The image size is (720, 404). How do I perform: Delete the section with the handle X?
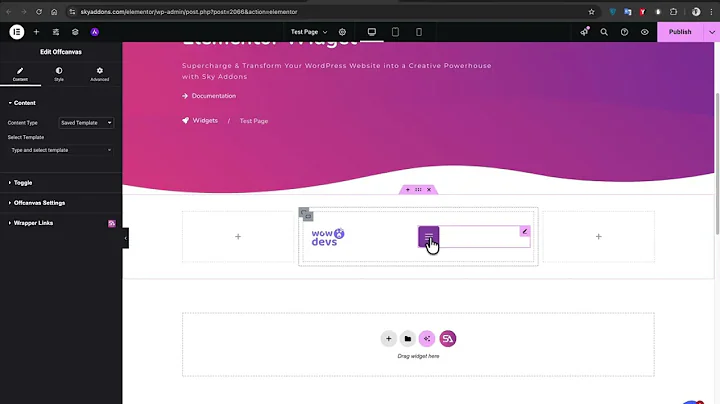[x=429, y=190]
